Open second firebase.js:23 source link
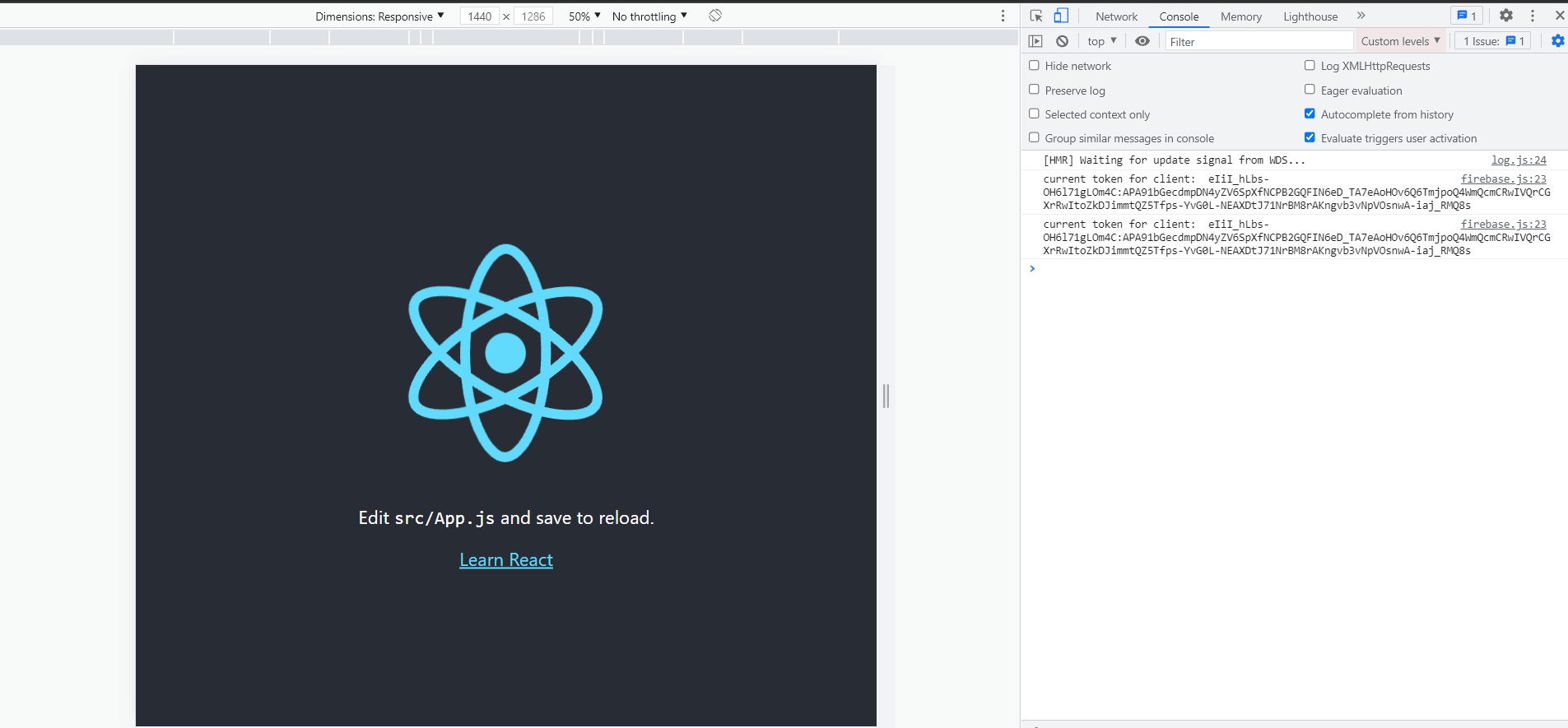 coord(1503,224)
